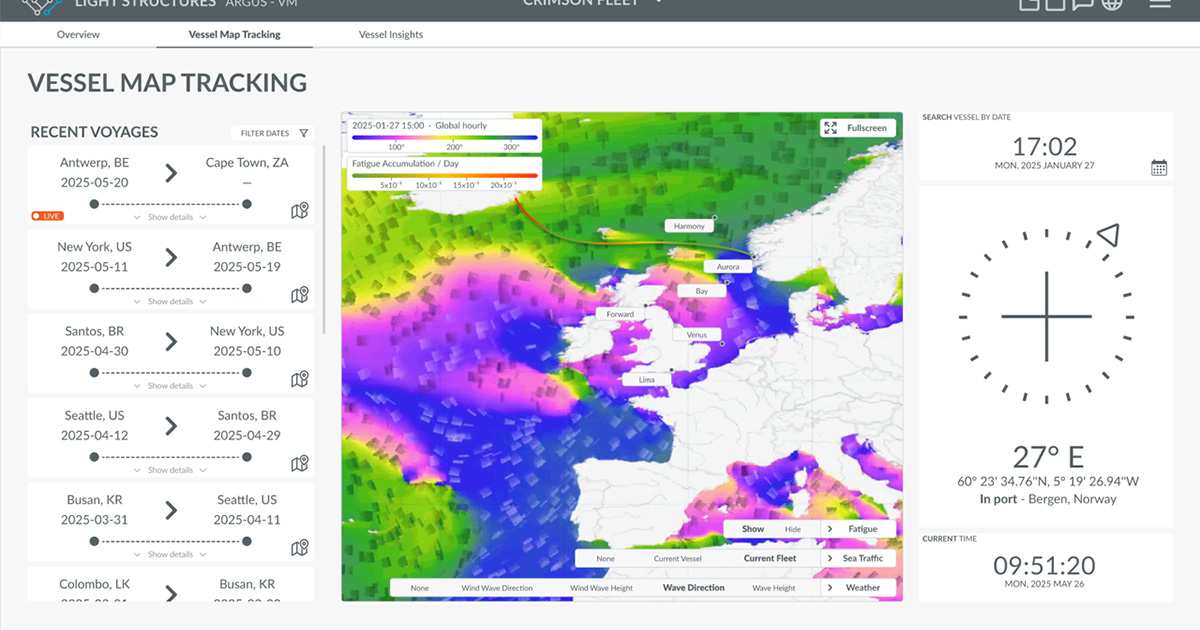Open the calendar icon beside the Bergen clock
1200x630 pixels.
point(1158,166)
